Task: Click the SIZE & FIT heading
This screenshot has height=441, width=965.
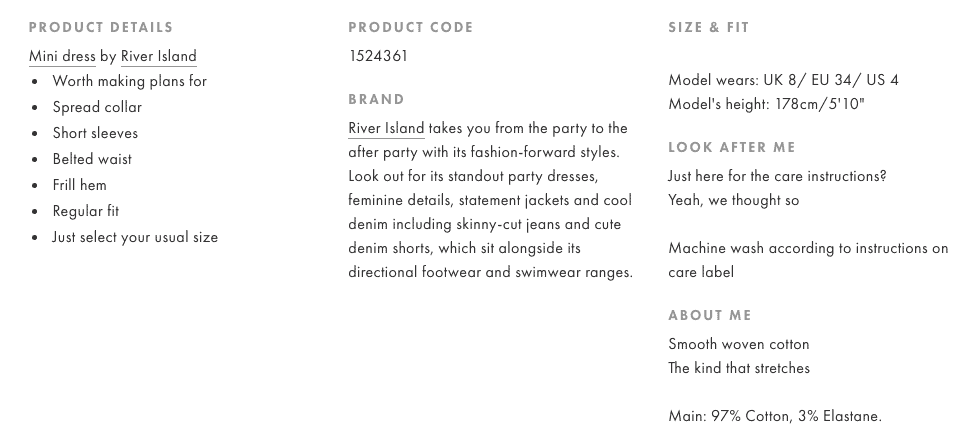Action: (x=709, y=27)
